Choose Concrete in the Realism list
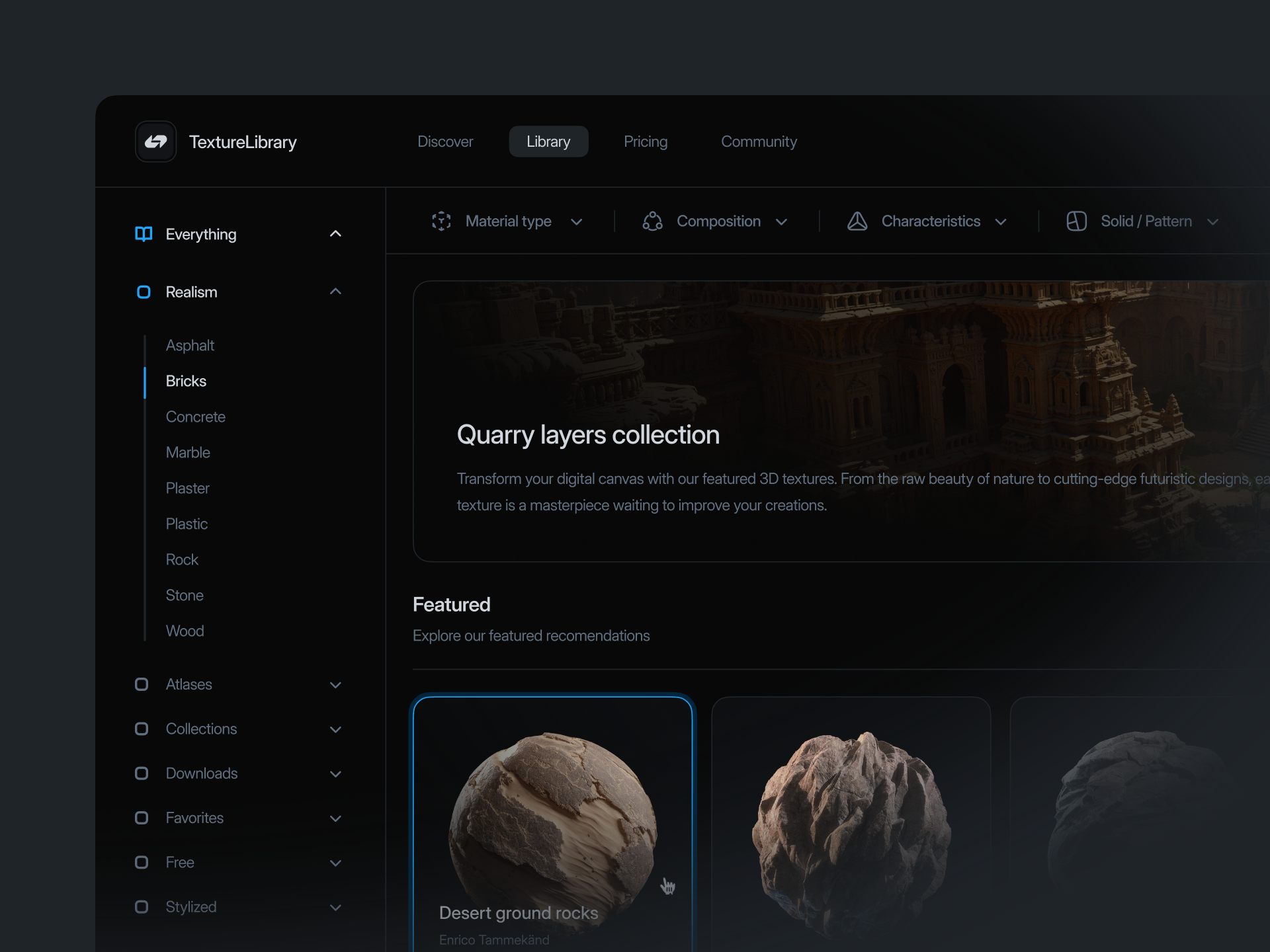 coord(196,416)
